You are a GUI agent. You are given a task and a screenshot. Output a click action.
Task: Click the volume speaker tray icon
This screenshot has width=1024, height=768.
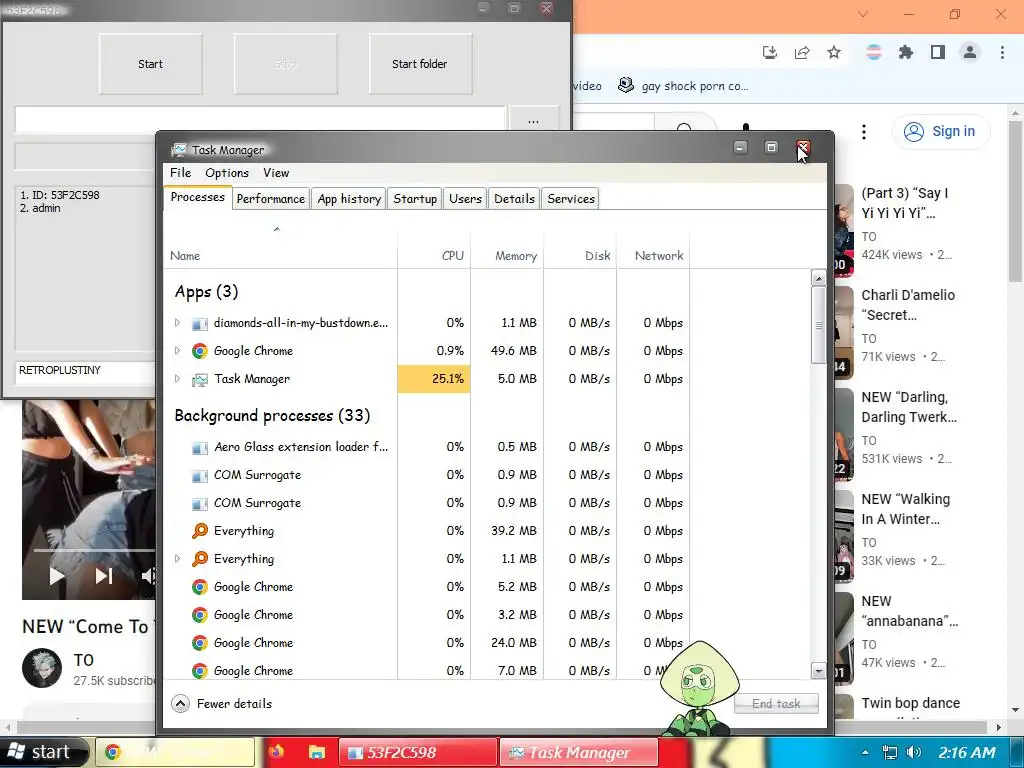pyautogui.click(x=914, y=752)
